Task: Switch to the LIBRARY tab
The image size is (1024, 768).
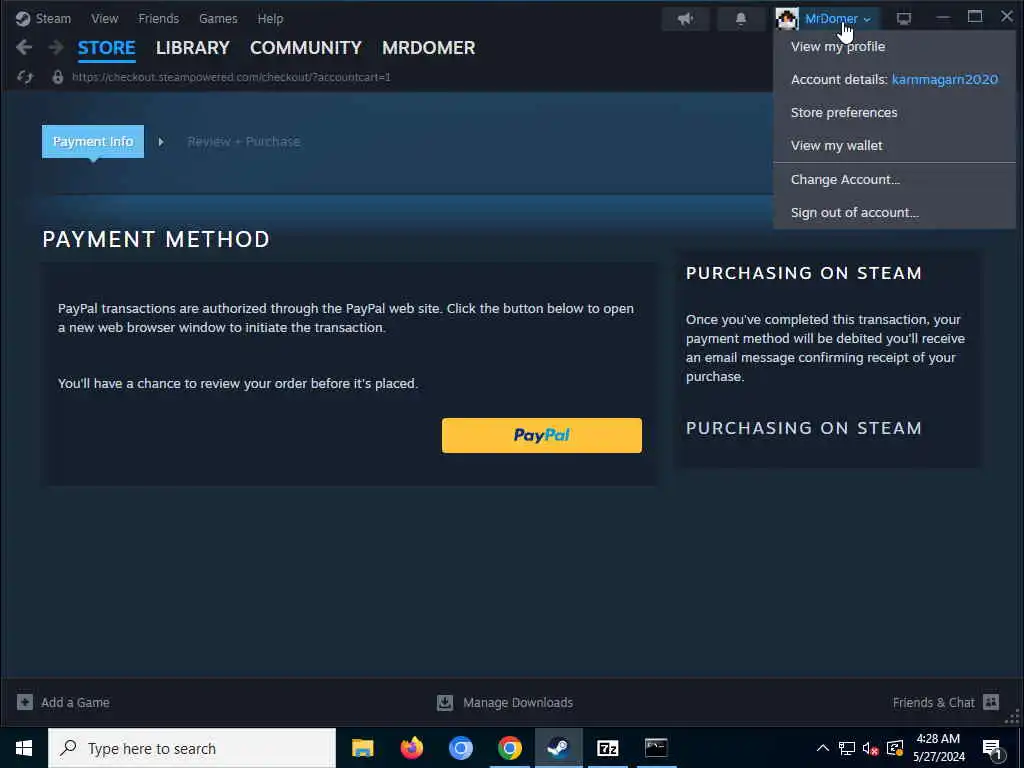Action: point(193,48)
